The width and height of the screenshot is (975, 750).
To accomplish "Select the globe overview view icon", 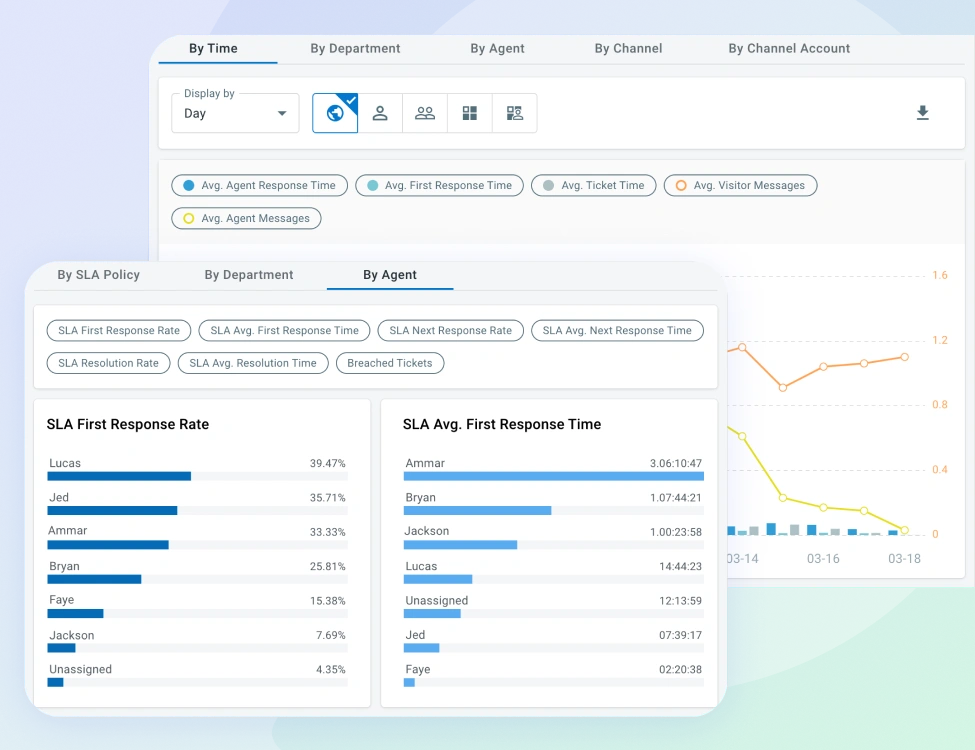I will pyautogui.click(x=334, y=112).
